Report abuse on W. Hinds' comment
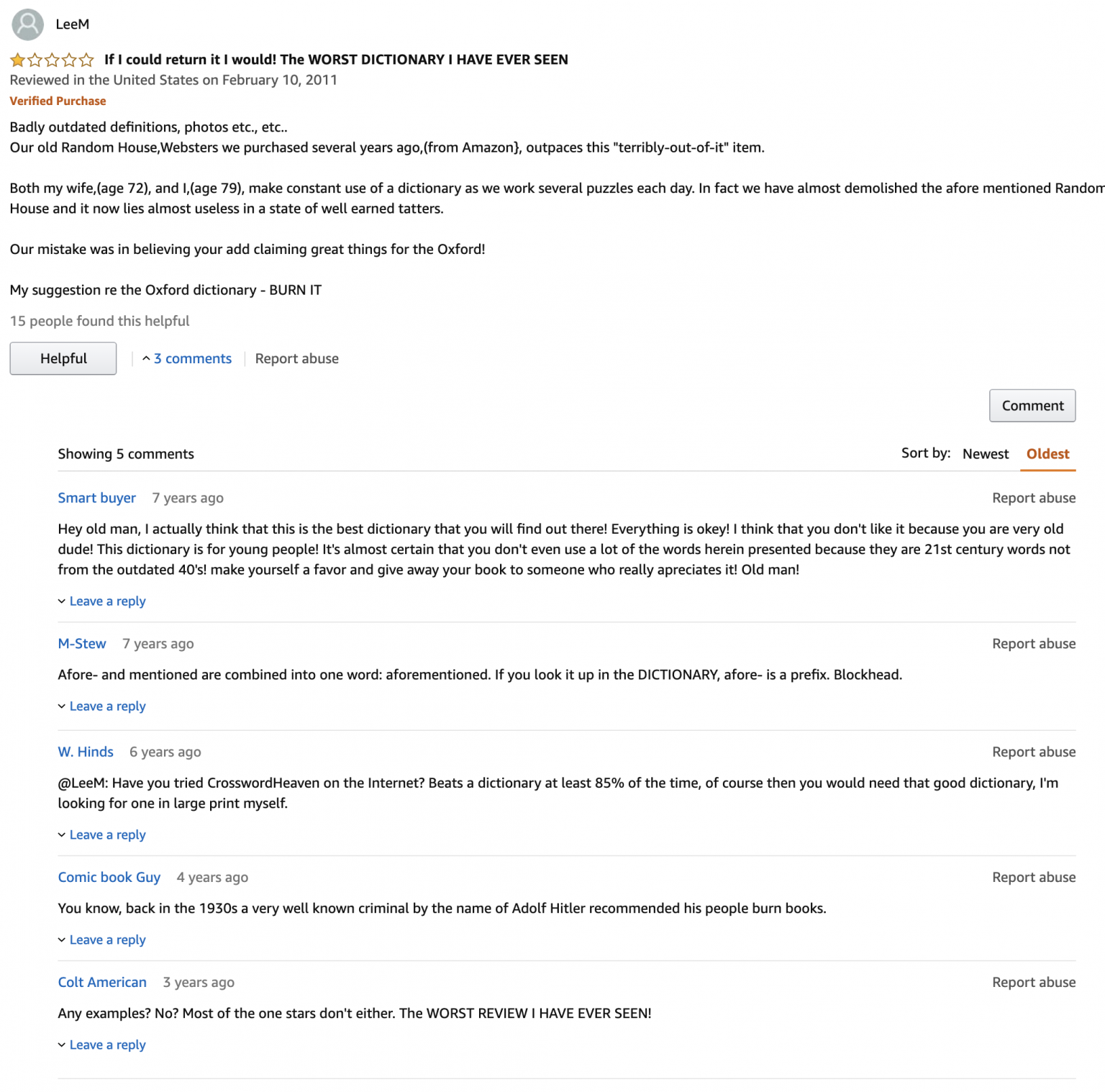 coord(1033,751)
